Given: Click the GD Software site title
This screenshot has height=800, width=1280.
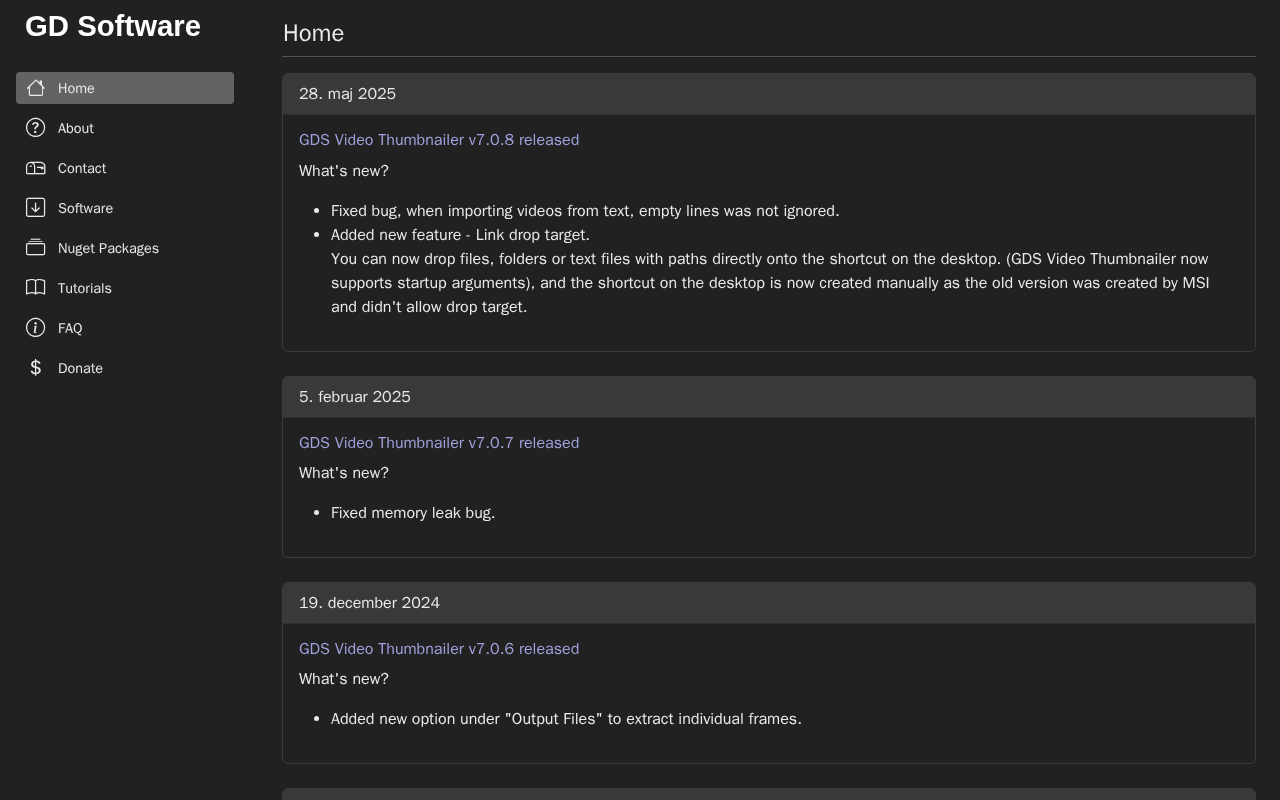Looking at the screenshot, I should (113, 26).
